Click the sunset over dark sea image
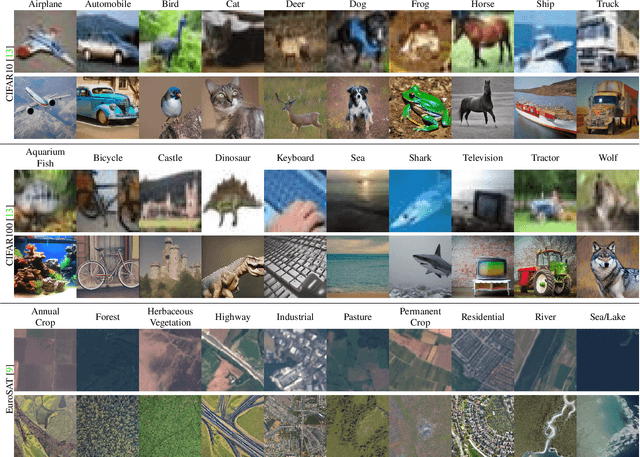 [x=358, y=201]
